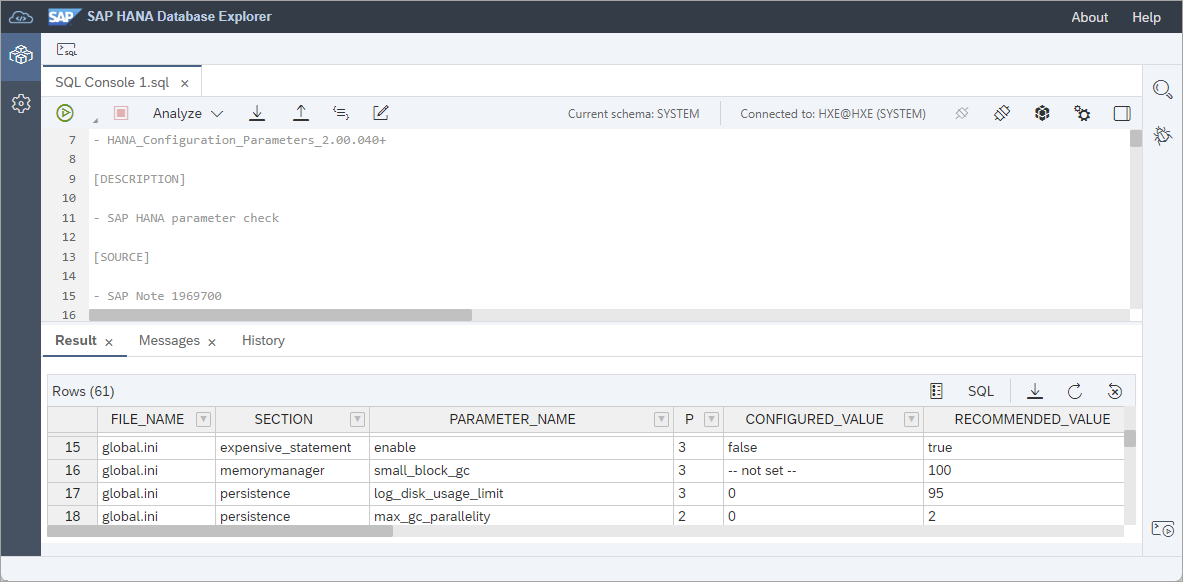Open a new SQL console icon
Image resolution: width=1183 pixels, height=582 pixels.
point(67,50)
